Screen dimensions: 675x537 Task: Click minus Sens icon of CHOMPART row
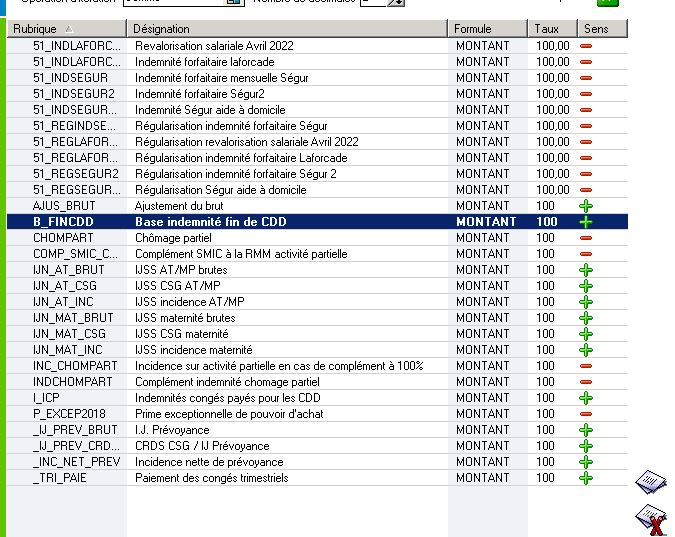586,238
